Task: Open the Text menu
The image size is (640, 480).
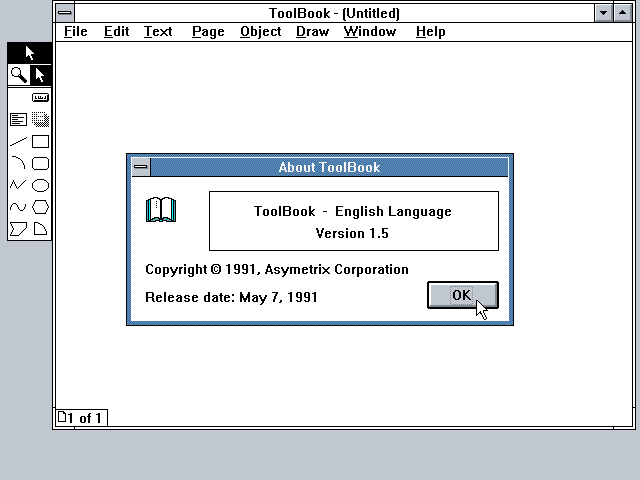Action: pos(158,32)
